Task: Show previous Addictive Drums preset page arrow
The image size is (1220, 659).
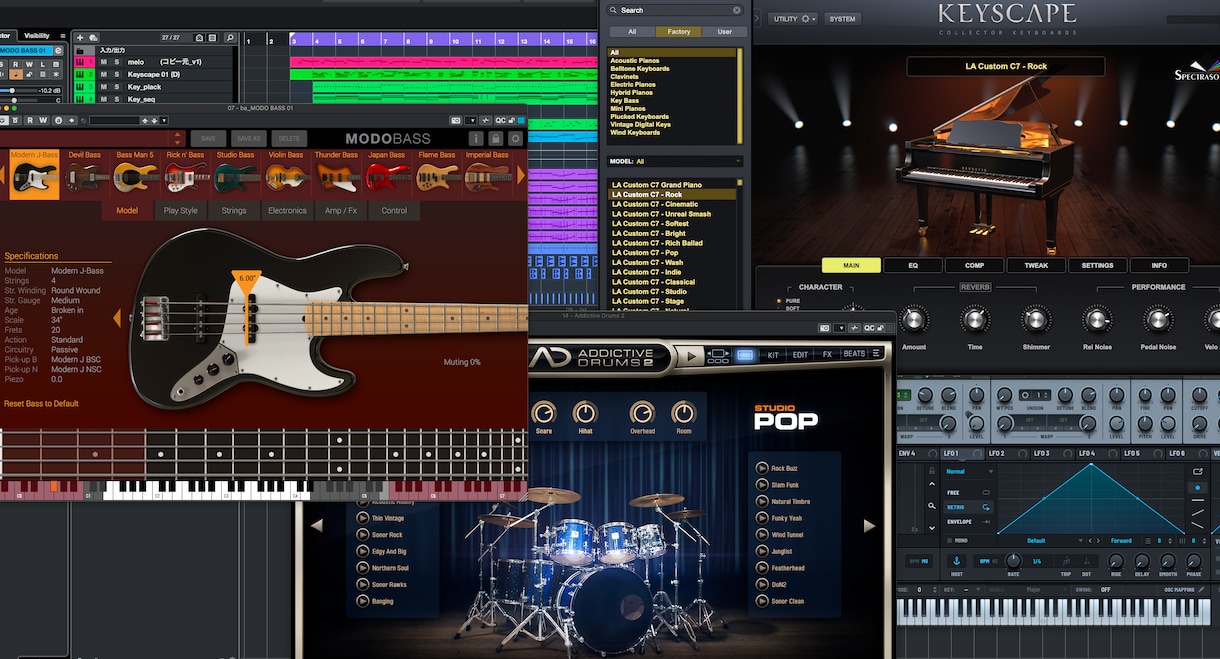Action: pyautogui.click(x=317, y=525)
